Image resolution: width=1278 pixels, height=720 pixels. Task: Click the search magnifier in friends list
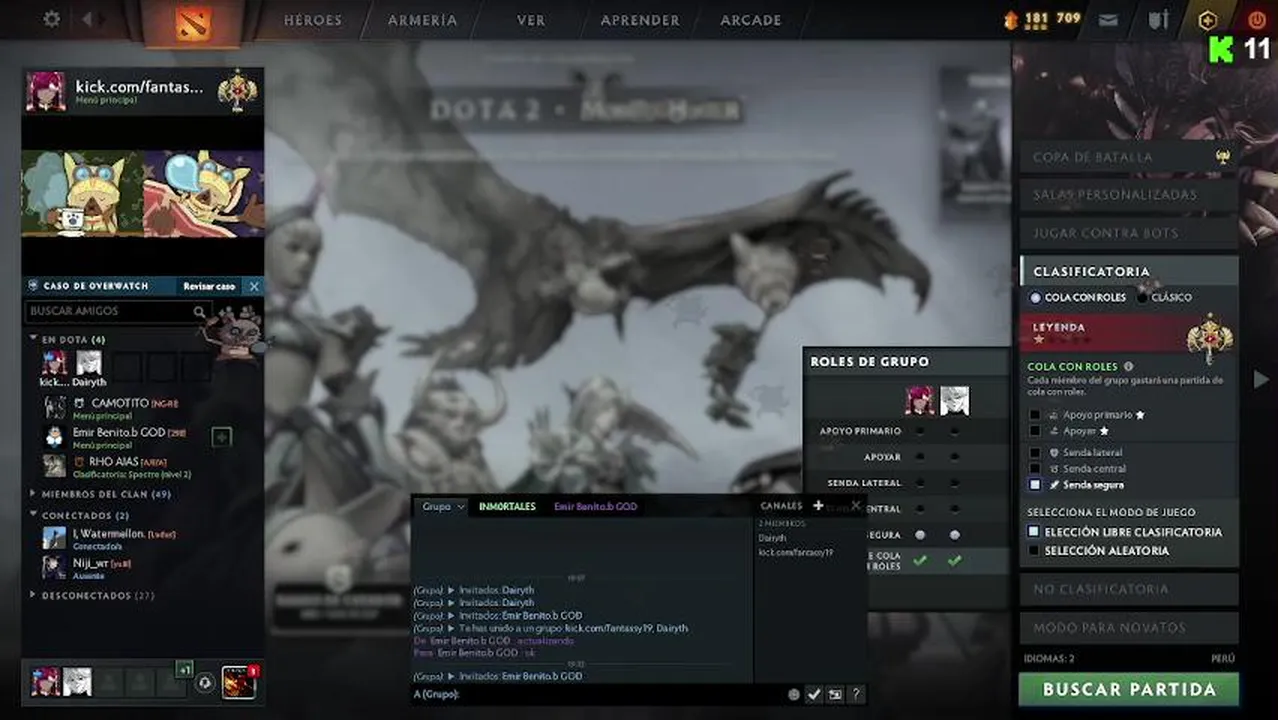tap(200, 312)
